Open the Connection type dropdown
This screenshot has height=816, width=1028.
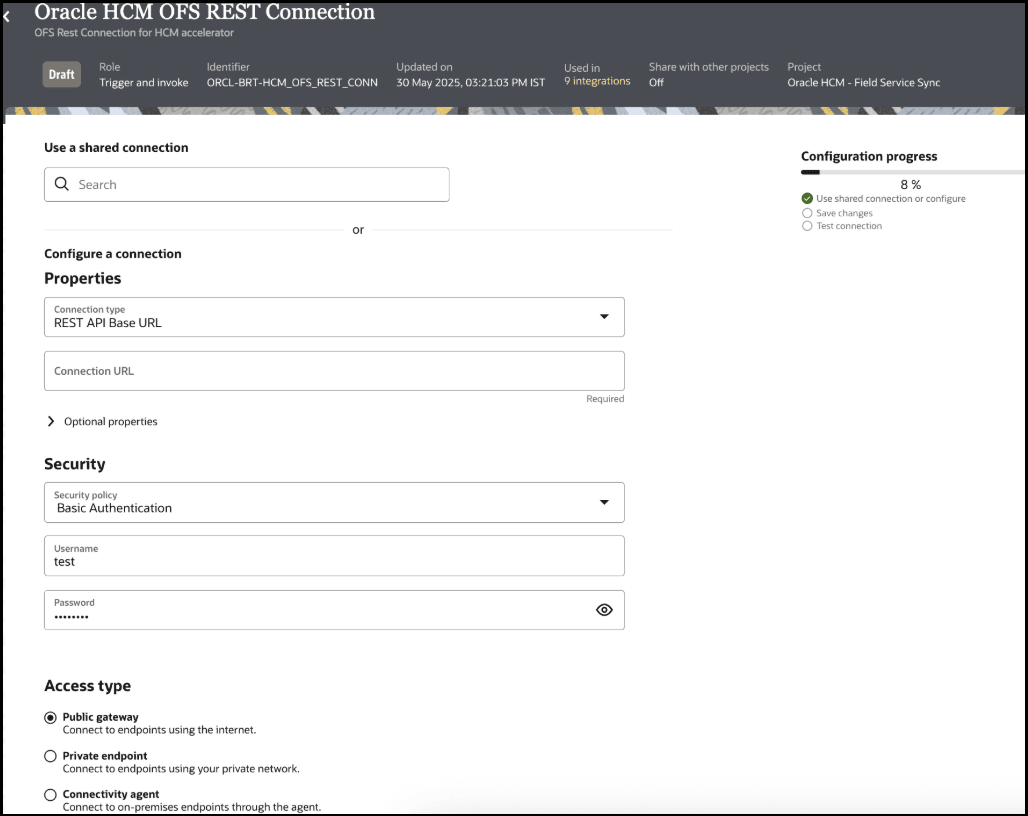[x=334, y=317]
